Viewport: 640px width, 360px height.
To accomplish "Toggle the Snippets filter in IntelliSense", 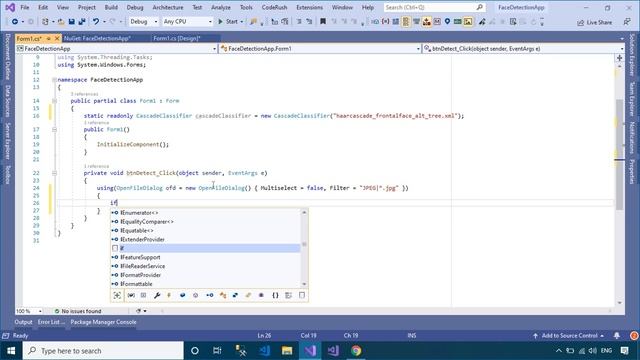I will click(x=302, y=295).
